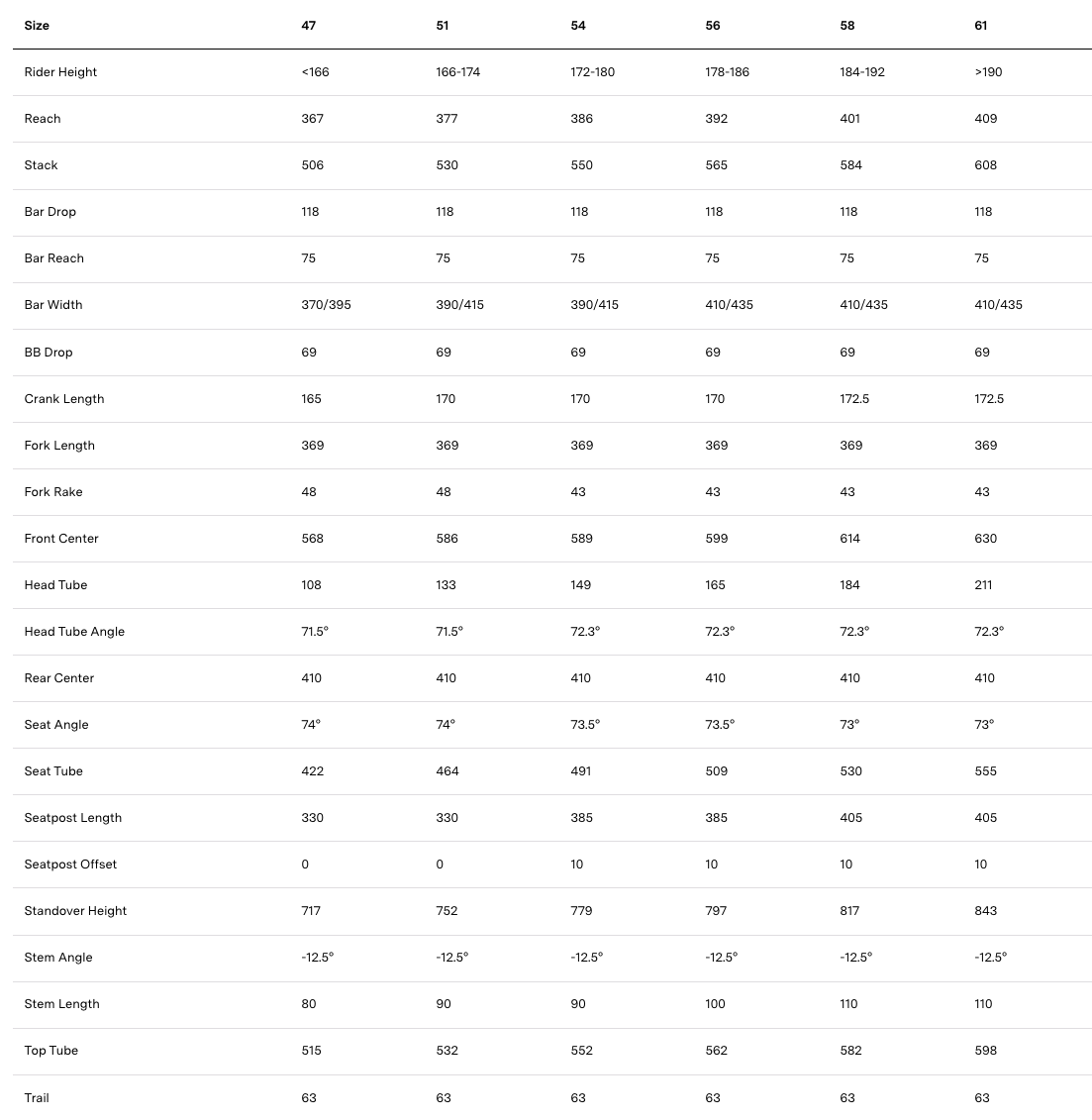Image resolution: width=1092 pixels, height=1120 pixels.
Task: Click the Seat Angle row label
Action: click(56, 725)
